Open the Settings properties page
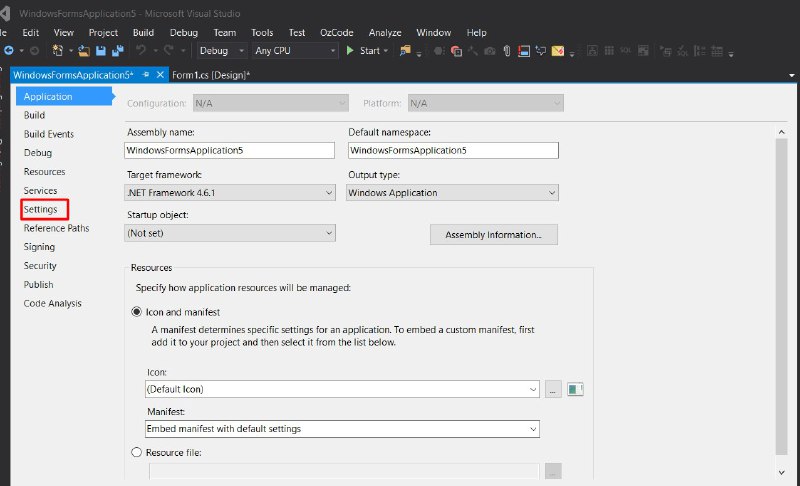Viewport: 800px width, 486px height. [x=40, y=209]
